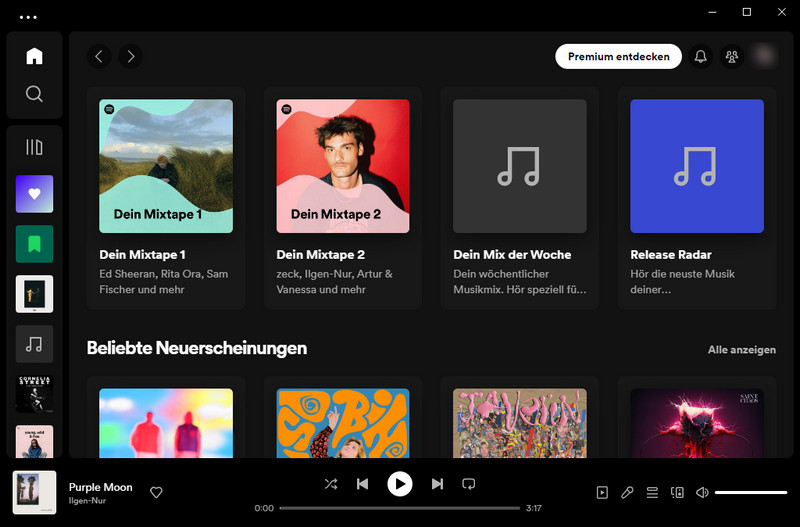This screenshot has height=527, width=800.
Task: Click the Release Radar title
Action: [x=671, y=255]
